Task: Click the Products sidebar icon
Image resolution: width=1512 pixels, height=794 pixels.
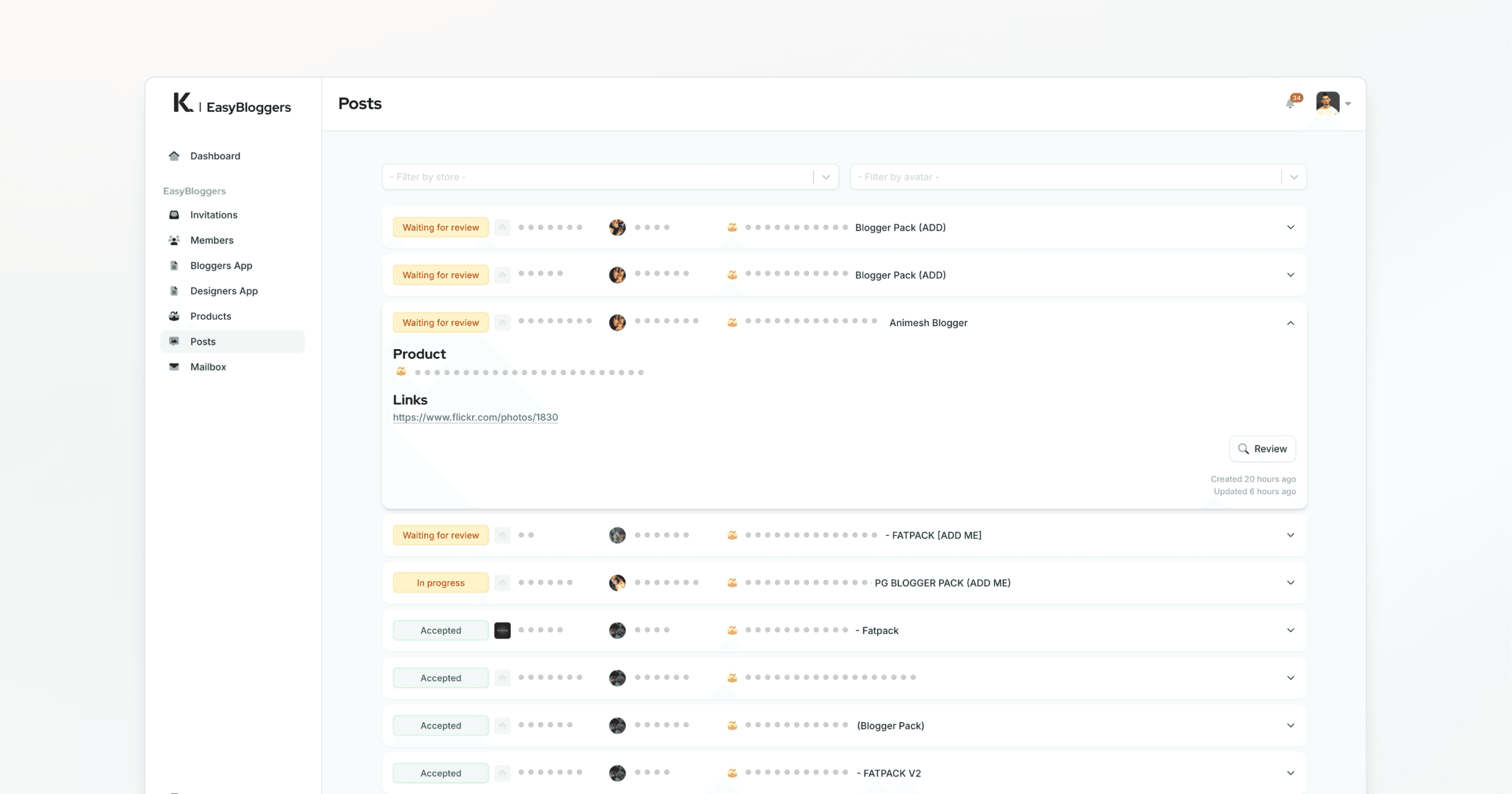Action: tap(174, 316)
